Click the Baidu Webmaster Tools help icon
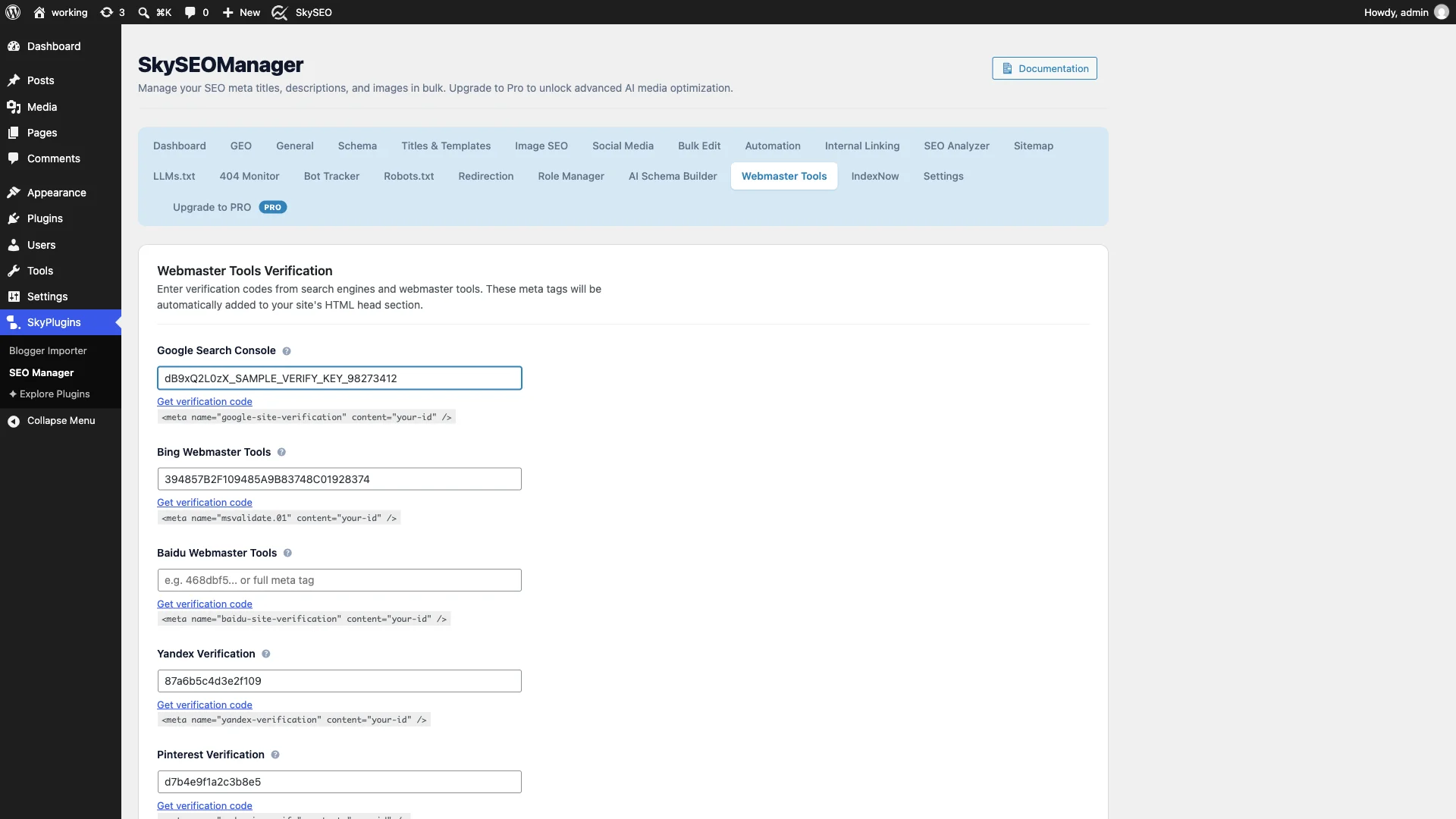 [287, 553]
